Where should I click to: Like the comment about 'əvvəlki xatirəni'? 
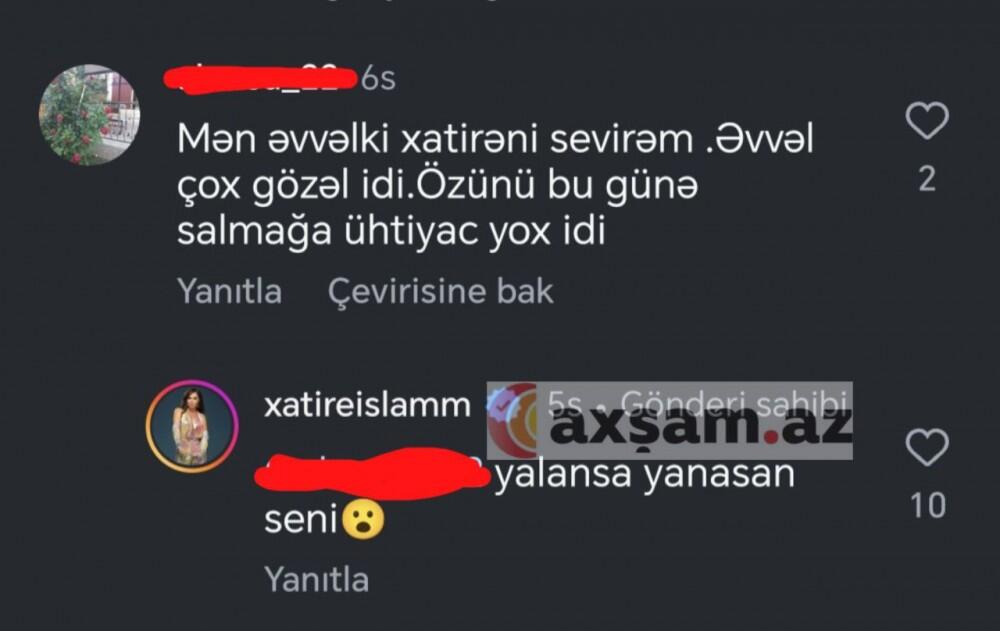(927, 120)
